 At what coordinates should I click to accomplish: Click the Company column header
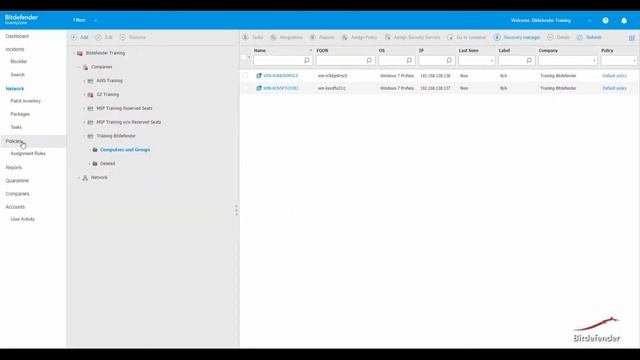(x=548, y=51)
